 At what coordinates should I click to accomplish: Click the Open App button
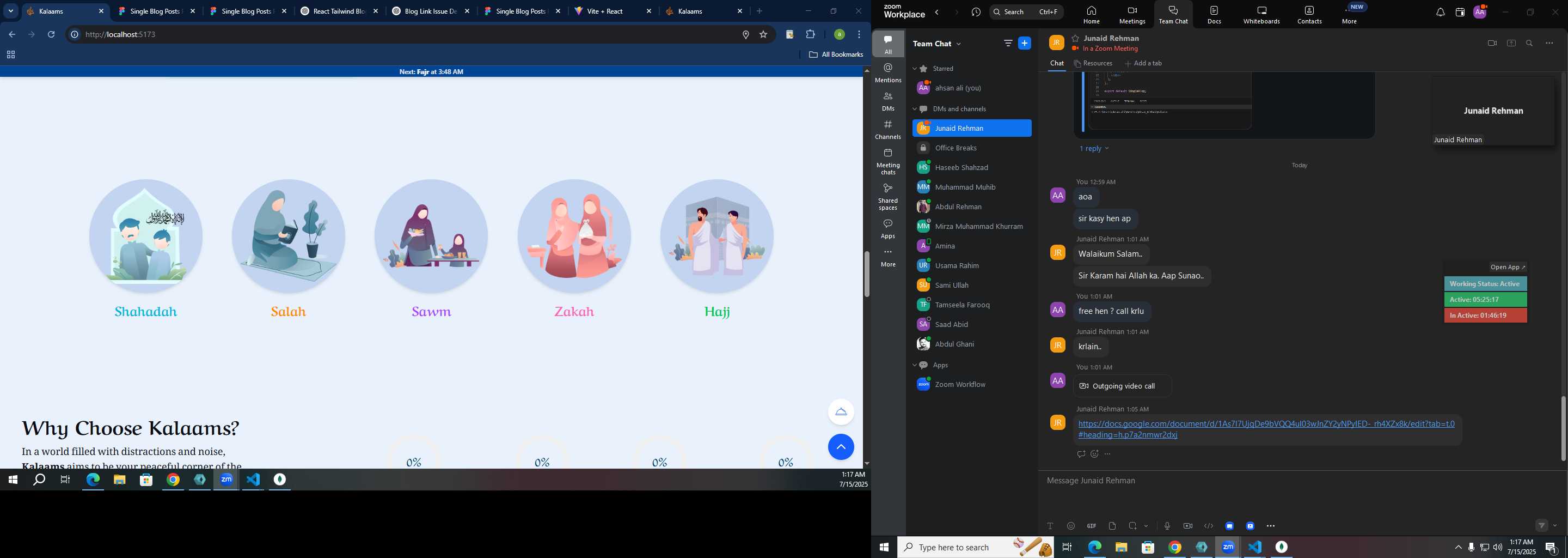(x=1508, y=267)
